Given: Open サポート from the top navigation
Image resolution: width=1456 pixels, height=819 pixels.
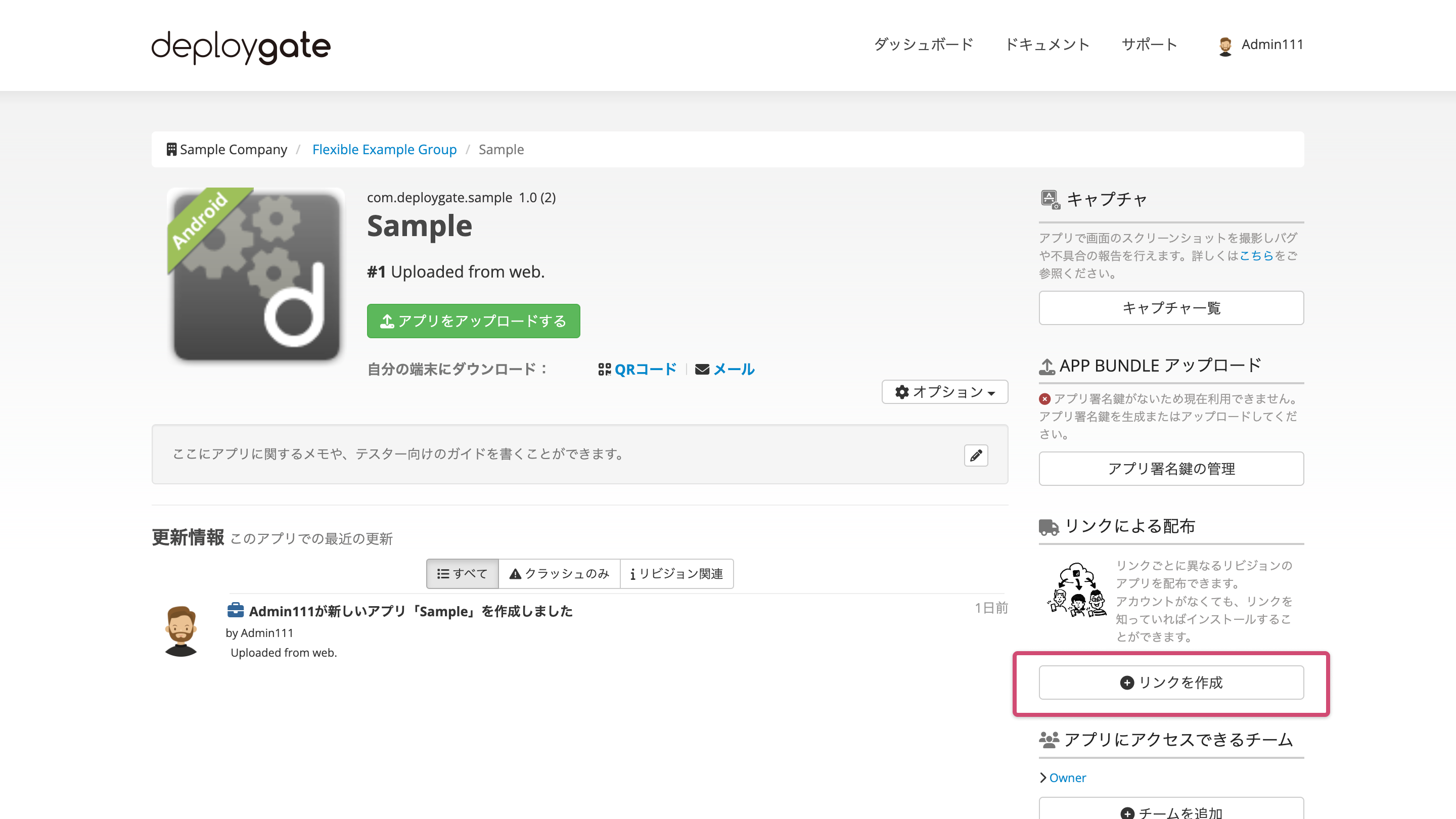Looking at the screenshot, I should point(1149,44).
